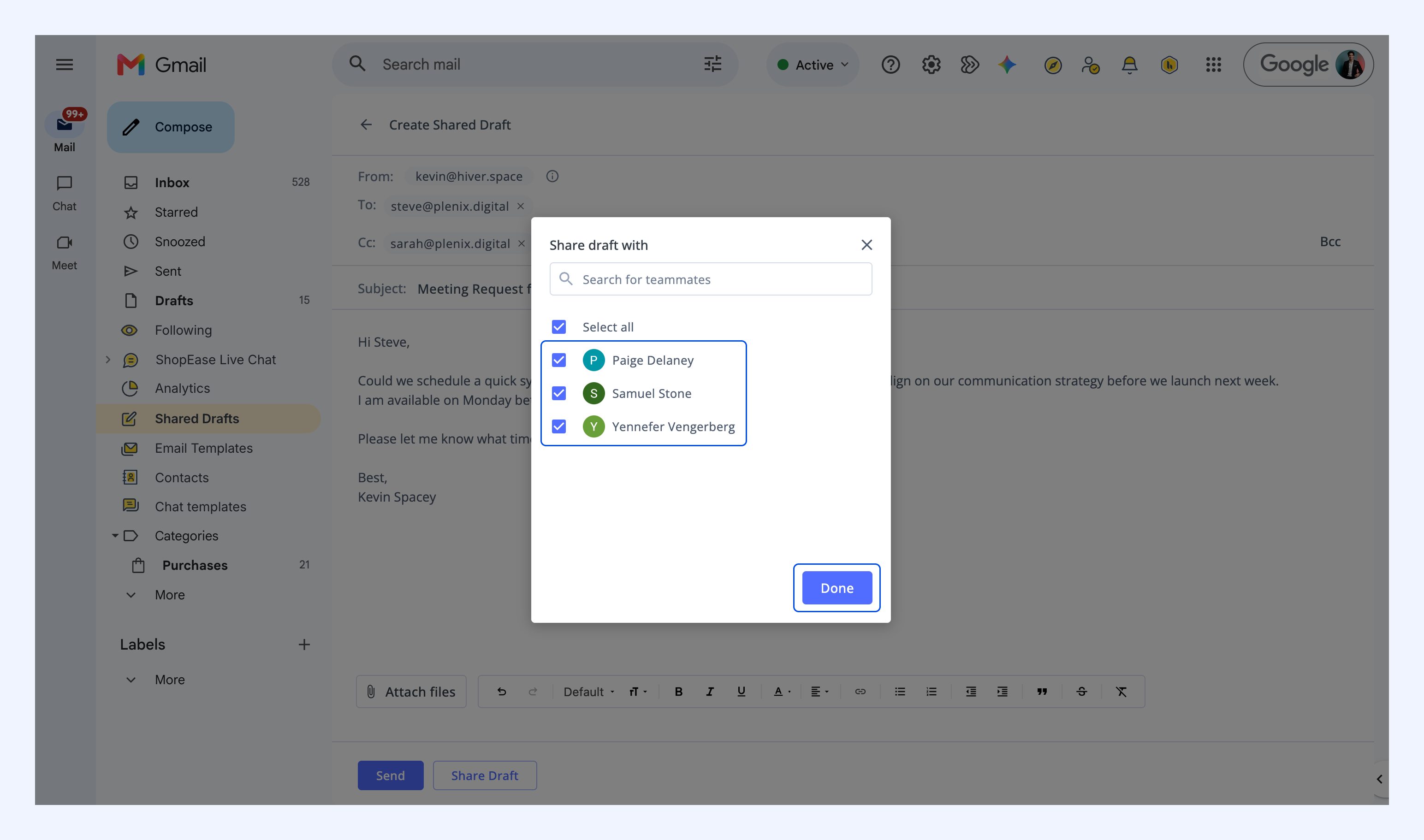
Task: Apply strikethrough formatting
Action: click(x=1081, y=692)
